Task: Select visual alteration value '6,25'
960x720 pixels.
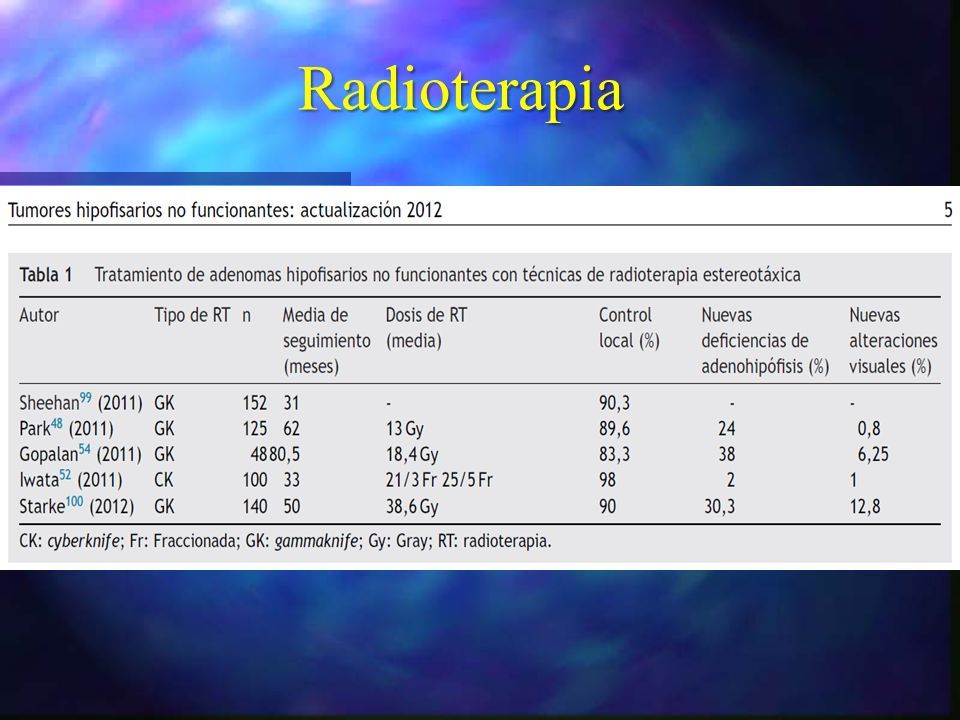Action: pos(872,454)
